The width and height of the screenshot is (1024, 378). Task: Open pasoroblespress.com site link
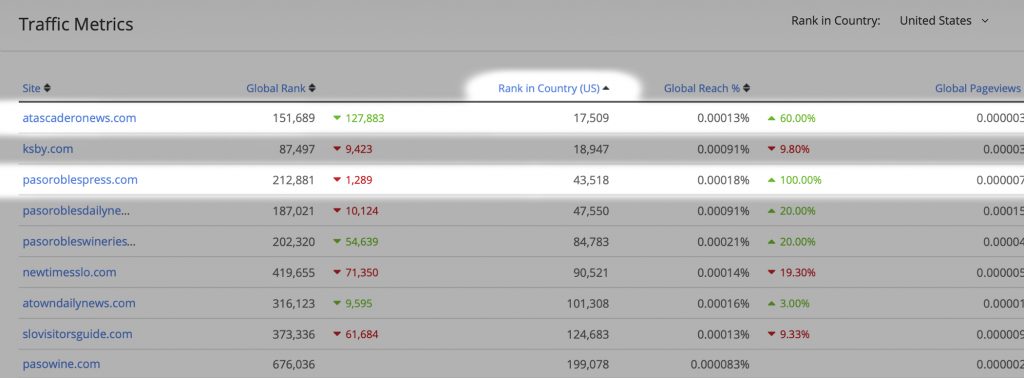(x=80, y=180)
